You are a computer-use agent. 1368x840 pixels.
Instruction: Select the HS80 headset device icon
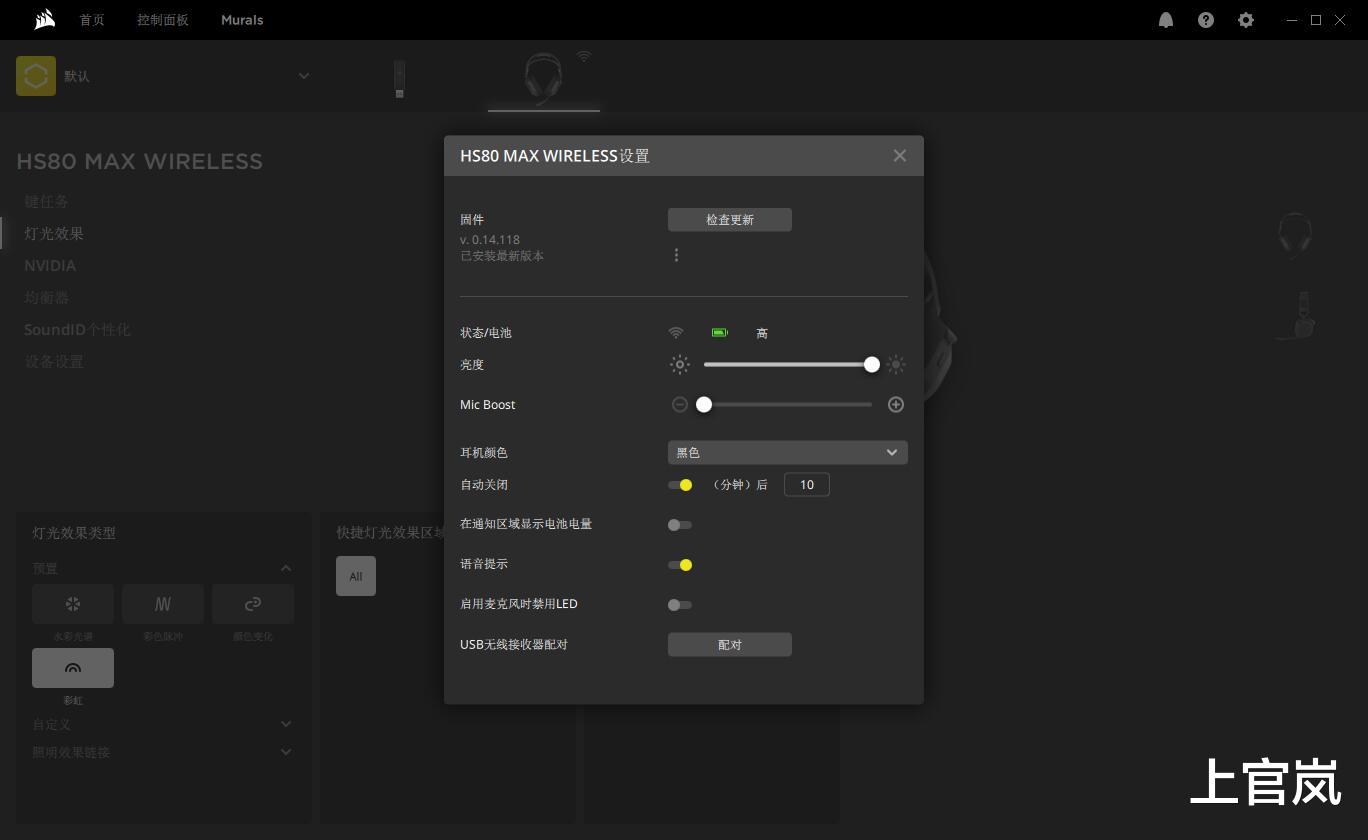543,78
